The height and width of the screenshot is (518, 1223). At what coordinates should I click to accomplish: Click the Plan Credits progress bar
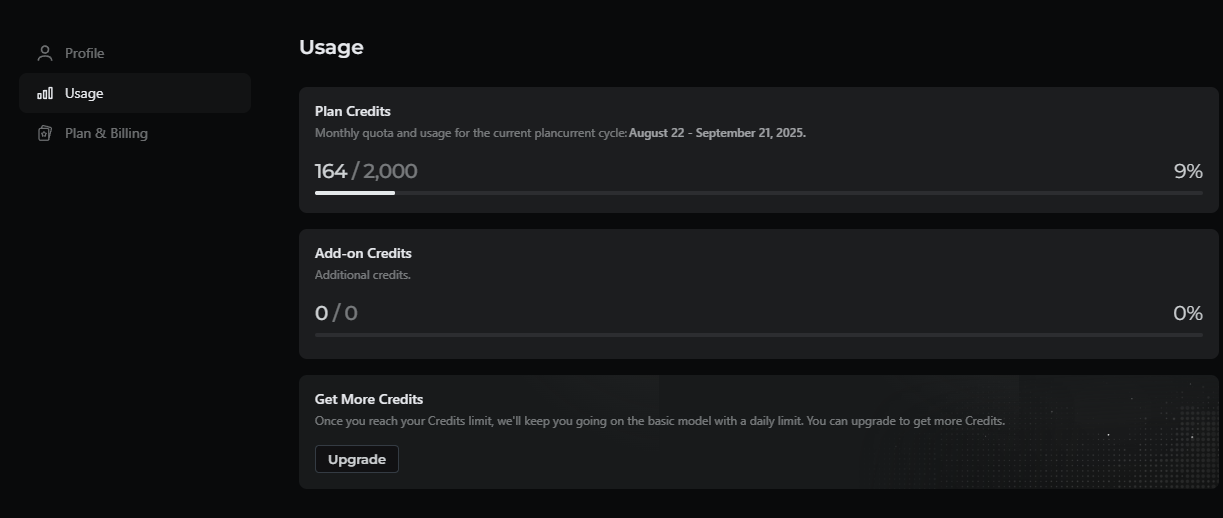[758, 193]
